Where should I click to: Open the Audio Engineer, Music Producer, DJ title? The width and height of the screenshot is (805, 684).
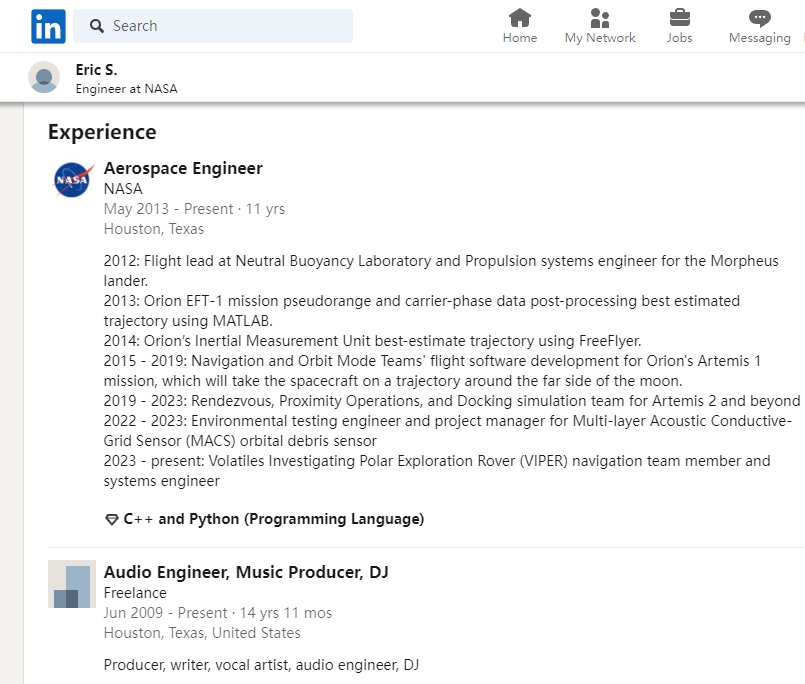point(246,572)
